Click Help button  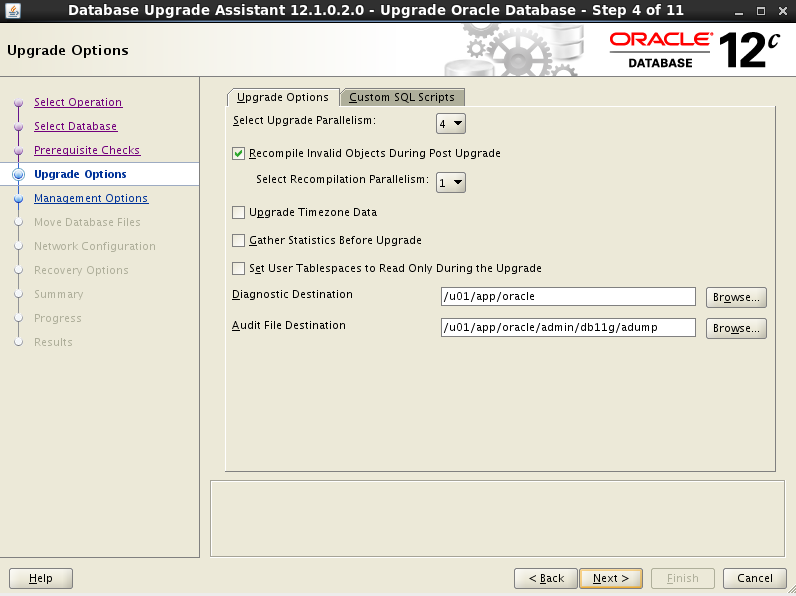41,578
